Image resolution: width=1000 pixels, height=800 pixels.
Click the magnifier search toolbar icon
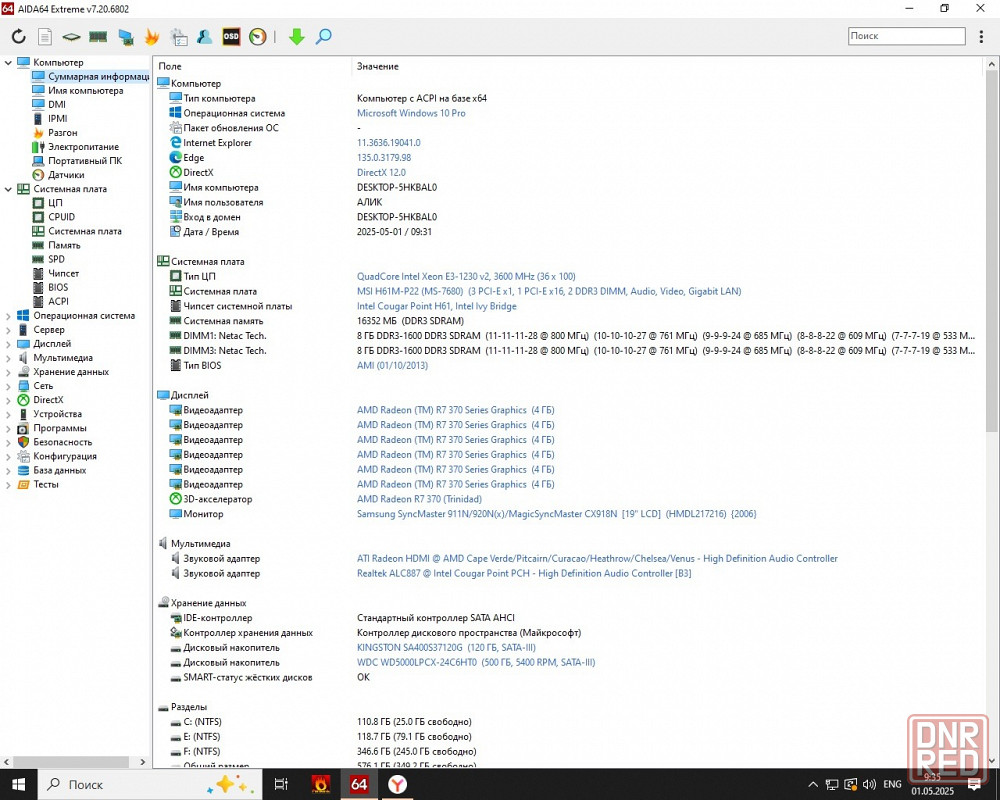point(324,36)
